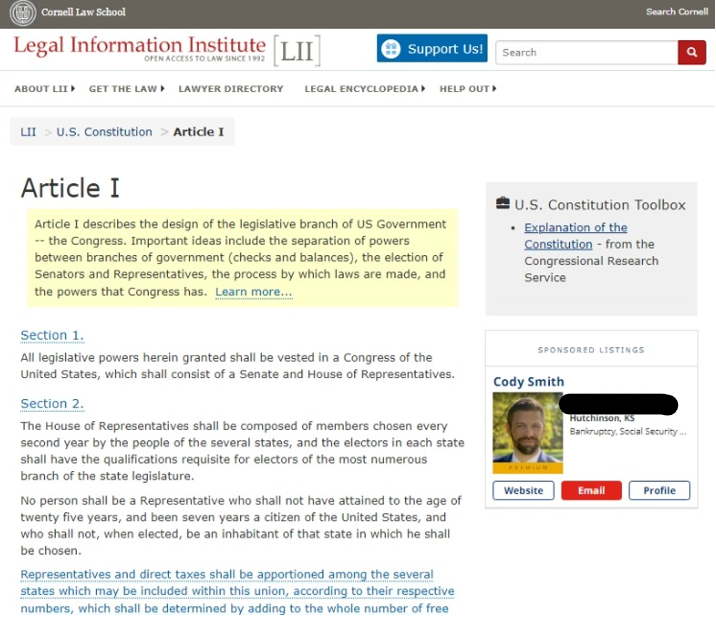Click the Cornell Law School seal icon

tap(22, 13)
